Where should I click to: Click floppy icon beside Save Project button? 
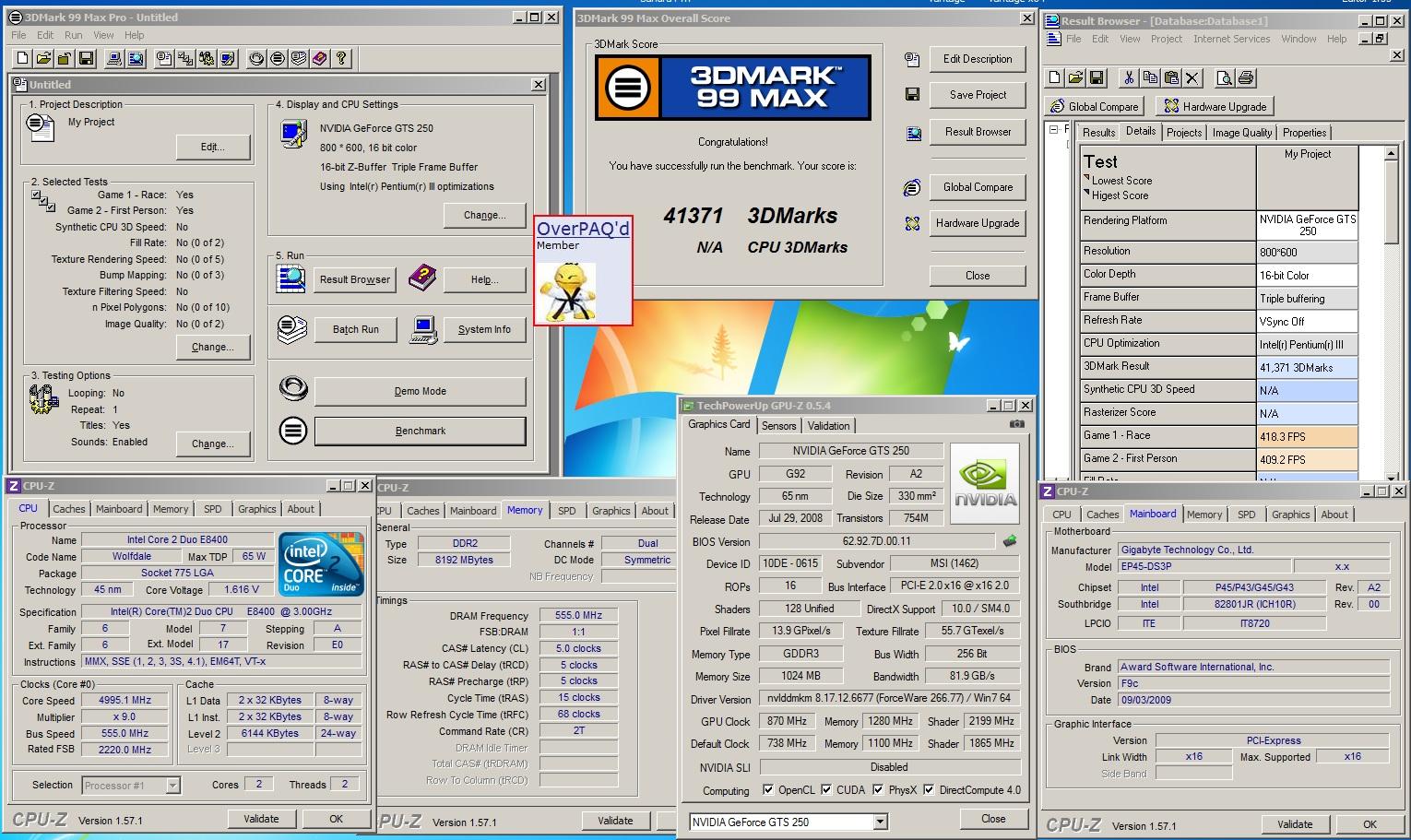pos(912,94)
